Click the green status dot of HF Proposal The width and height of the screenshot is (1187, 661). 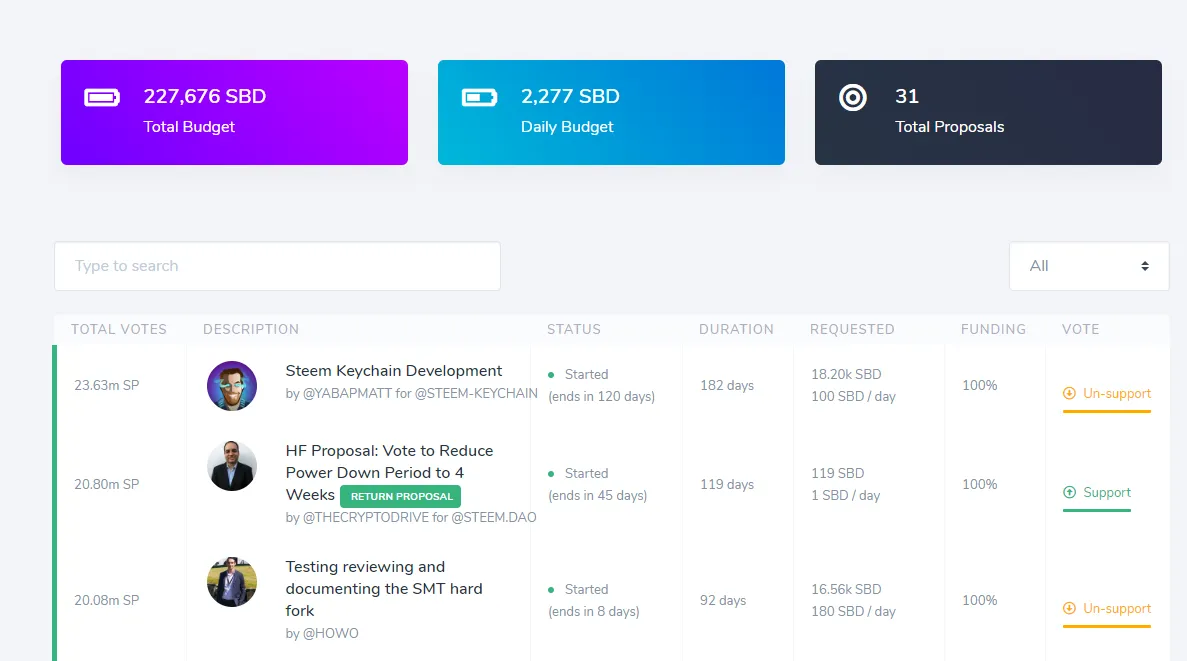point(551,474)
